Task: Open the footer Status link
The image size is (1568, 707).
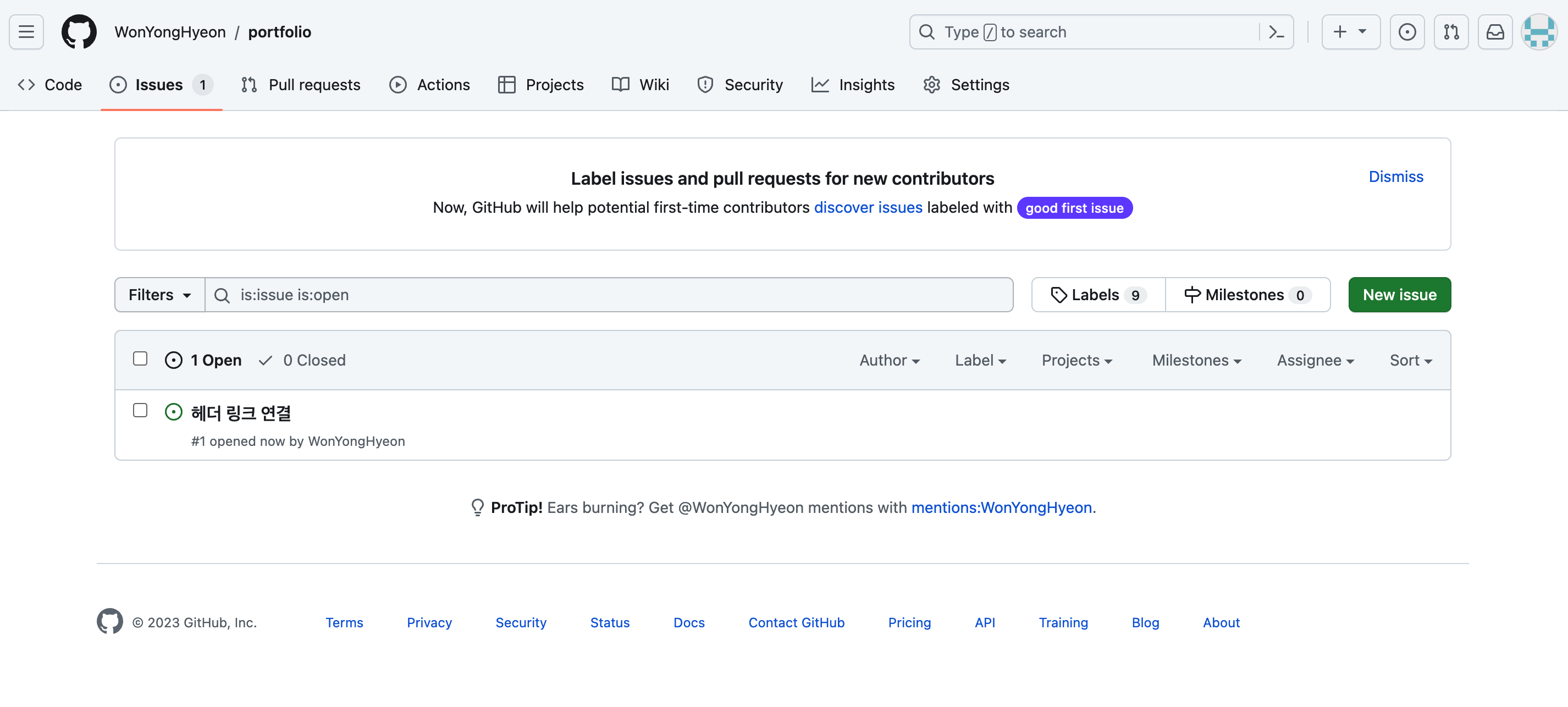Action: point(610,622)
